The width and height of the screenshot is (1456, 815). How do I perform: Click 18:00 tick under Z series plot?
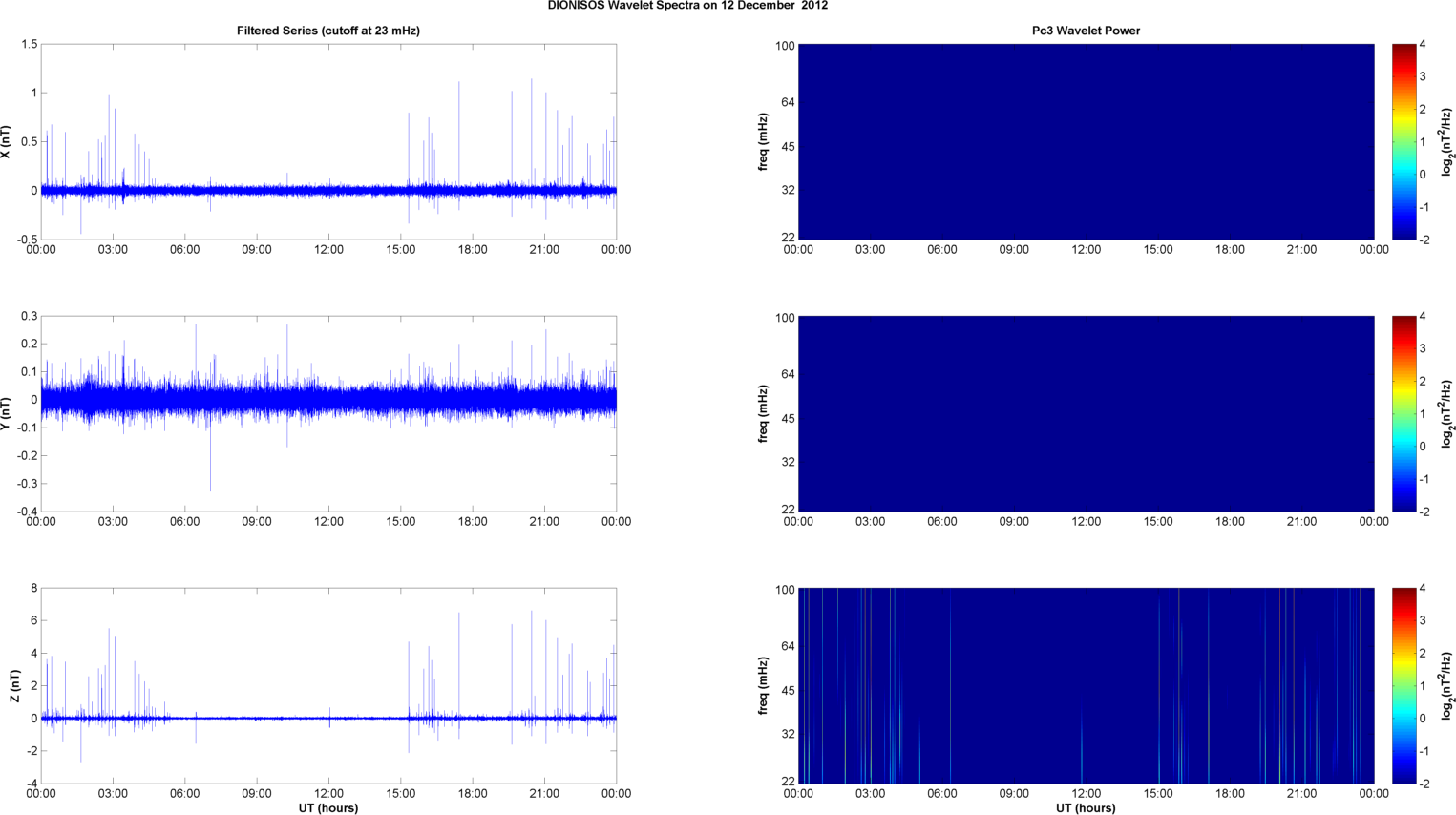(473, 794)
